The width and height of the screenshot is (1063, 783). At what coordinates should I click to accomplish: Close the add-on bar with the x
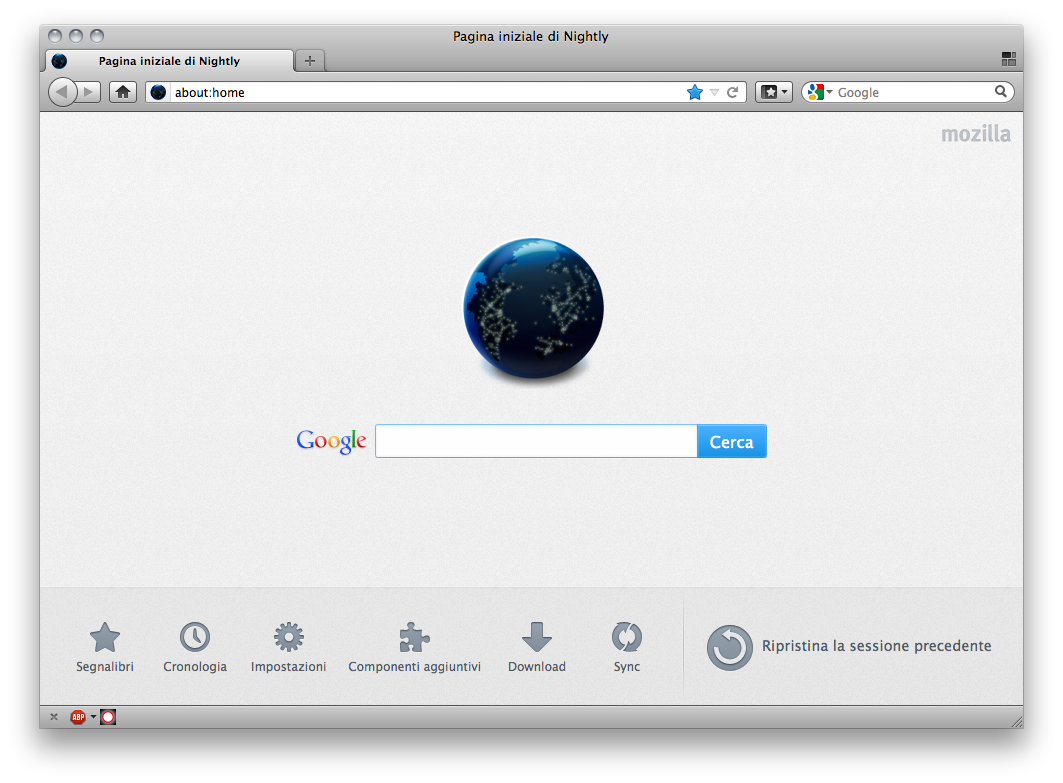[x=54, y=717]
